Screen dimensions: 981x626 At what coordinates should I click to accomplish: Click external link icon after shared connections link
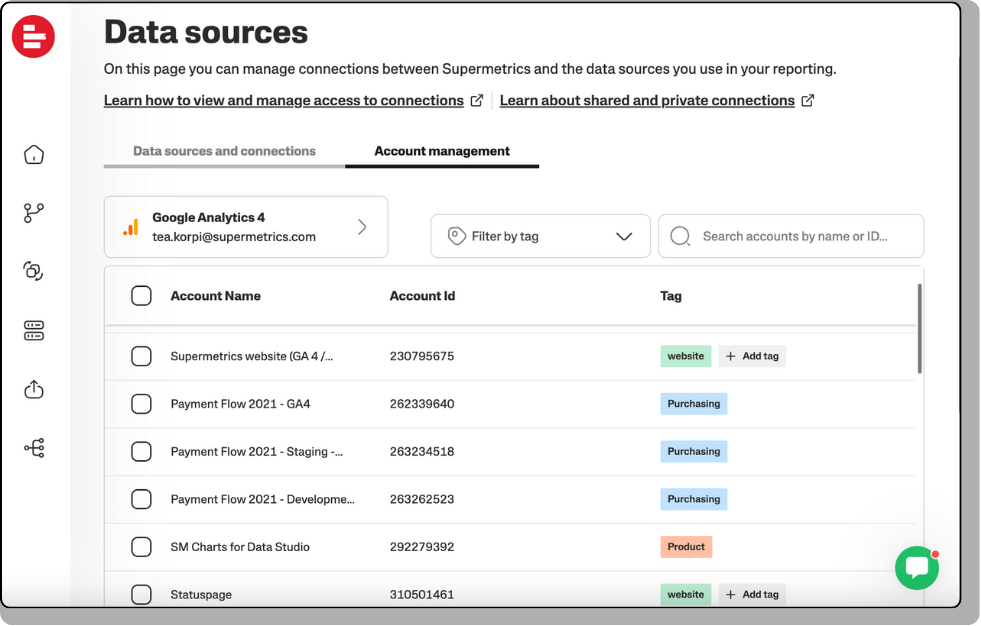pyautogui.click(x=808, y=101)
